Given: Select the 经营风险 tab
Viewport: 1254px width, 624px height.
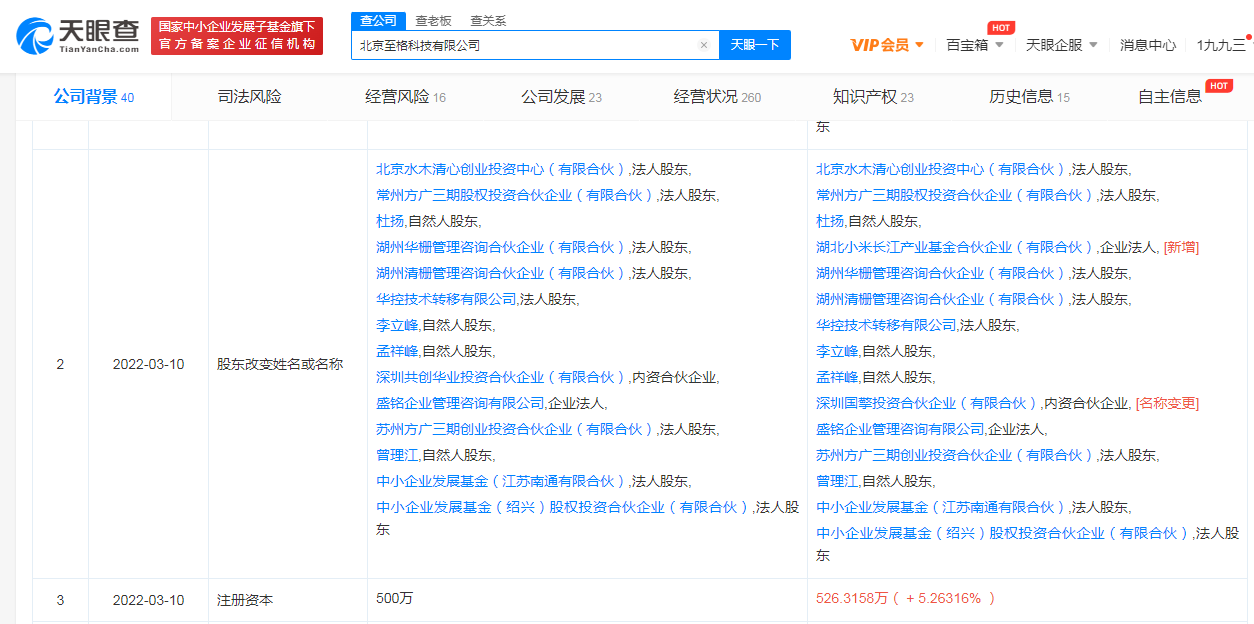Looking at the screenshot, I should click(x=406, y=97).
